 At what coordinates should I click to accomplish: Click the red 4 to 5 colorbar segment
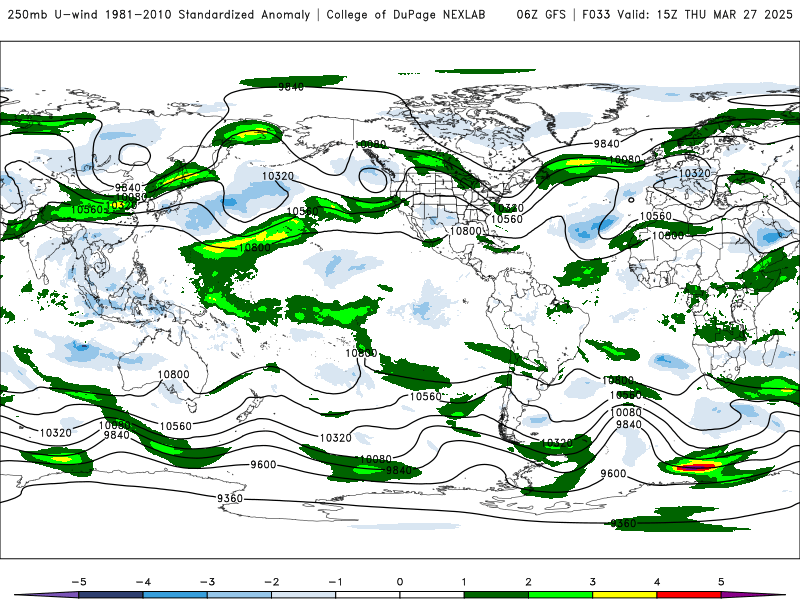click(x=689, y=595)
